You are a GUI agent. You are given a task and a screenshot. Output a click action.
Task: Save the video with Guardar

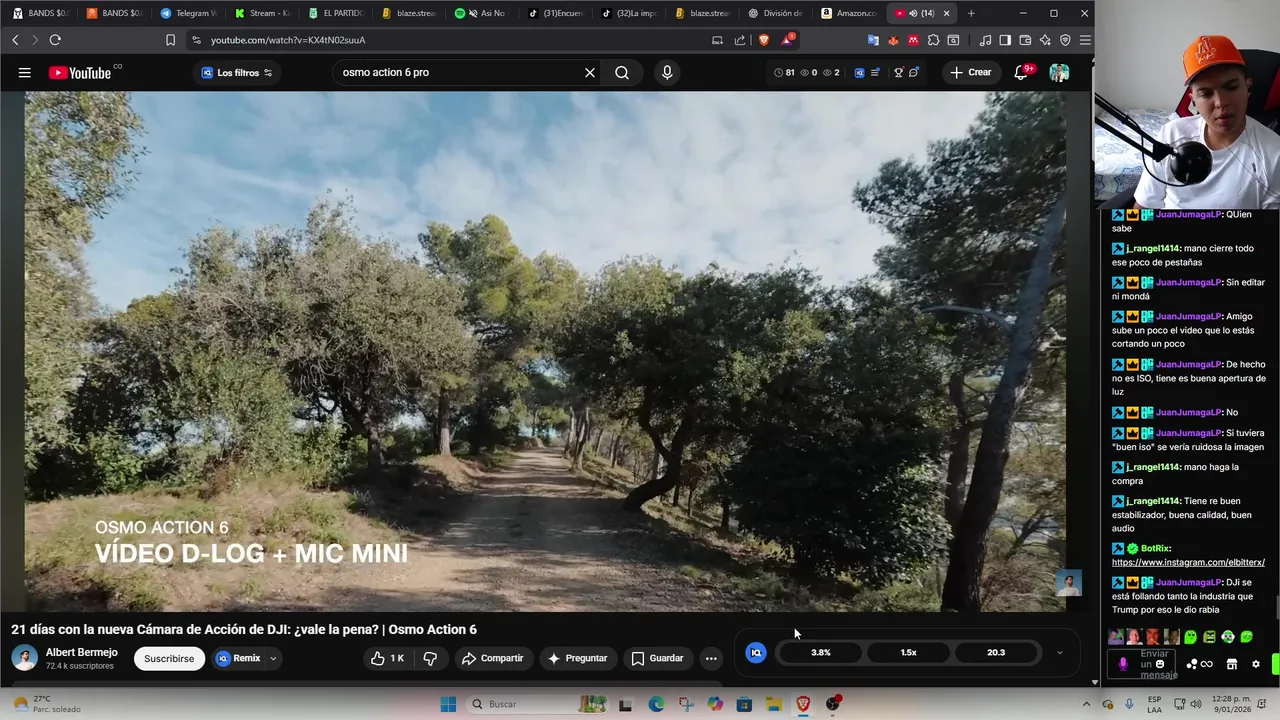coord(657,658)
